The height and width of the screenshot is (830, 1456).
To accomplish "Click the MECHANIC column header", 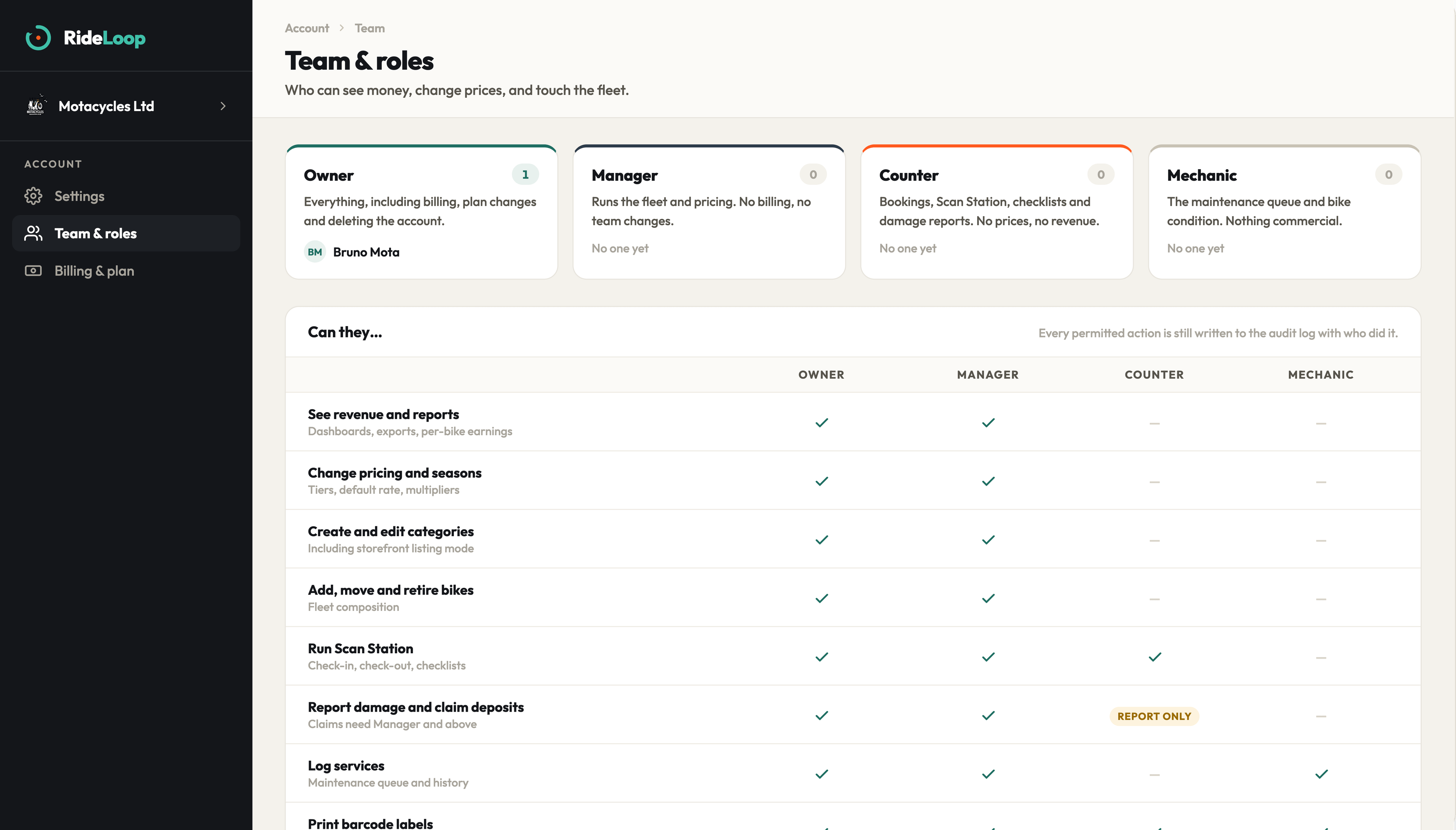I will pos(1320,375).
